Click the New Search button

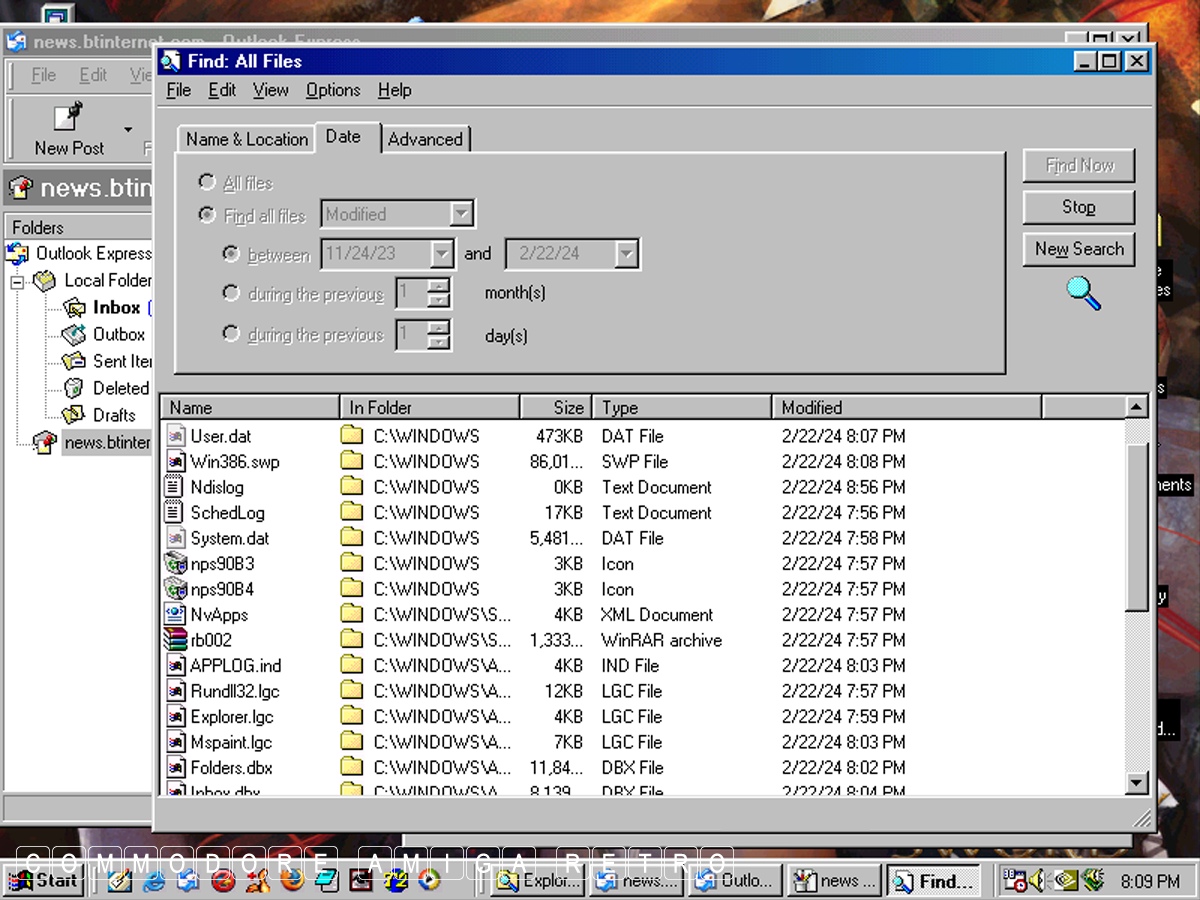click(1078, 249)
